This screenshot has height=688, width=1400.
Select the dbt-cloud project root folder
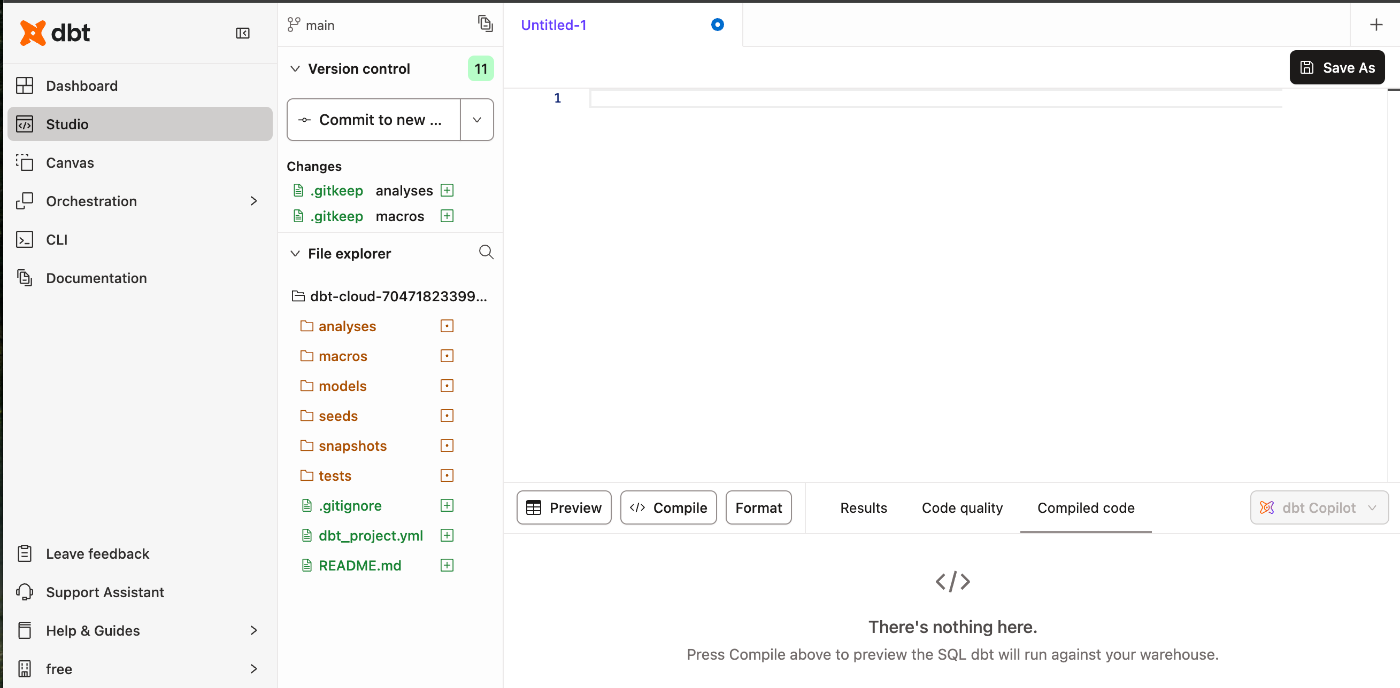[x=389, y=296]
